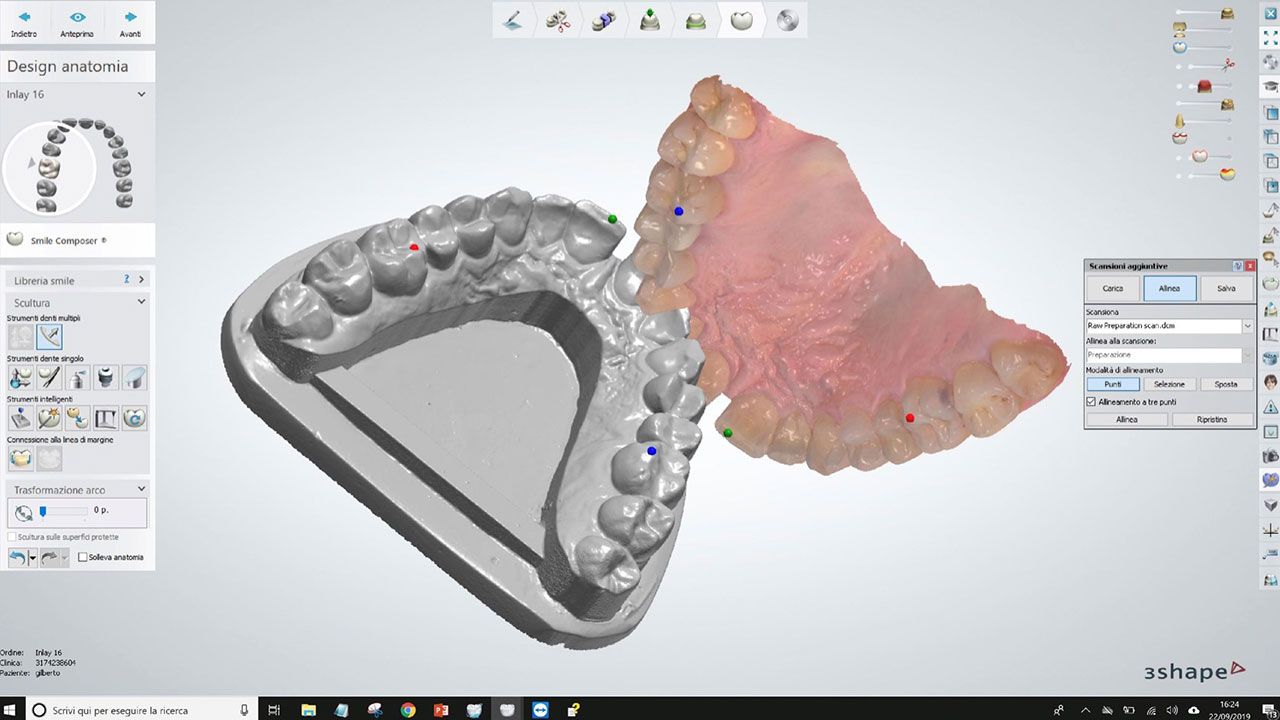Click the scissors scan trimming step icon
The height and width of the screenshot is (720, 1280).
point(558,20)
